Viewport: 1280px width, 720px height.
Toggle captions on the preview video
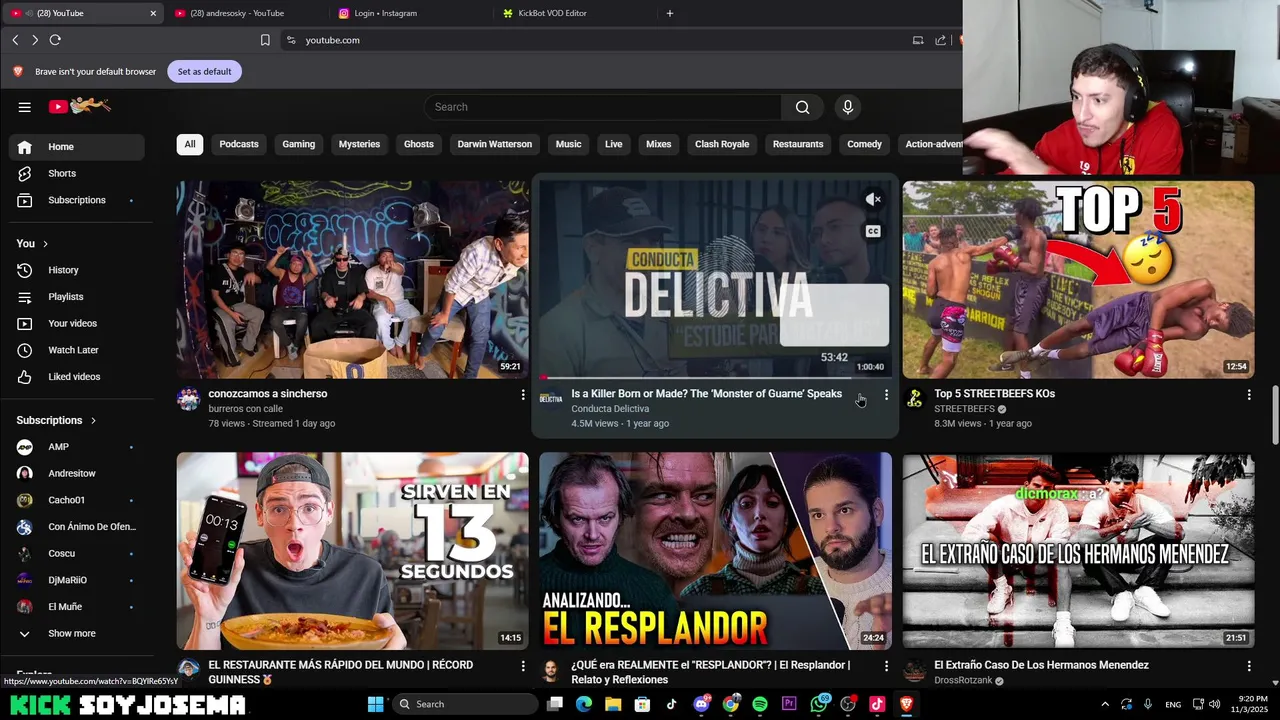(873, 231)
